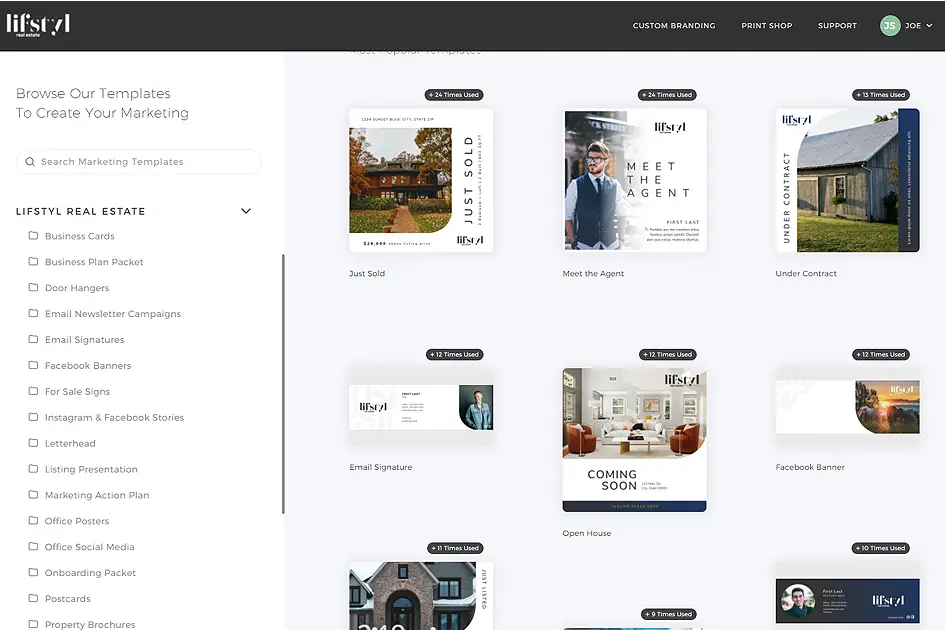
Task: Open the Meet the Agent template thumbnail
Action: [635, 180]
